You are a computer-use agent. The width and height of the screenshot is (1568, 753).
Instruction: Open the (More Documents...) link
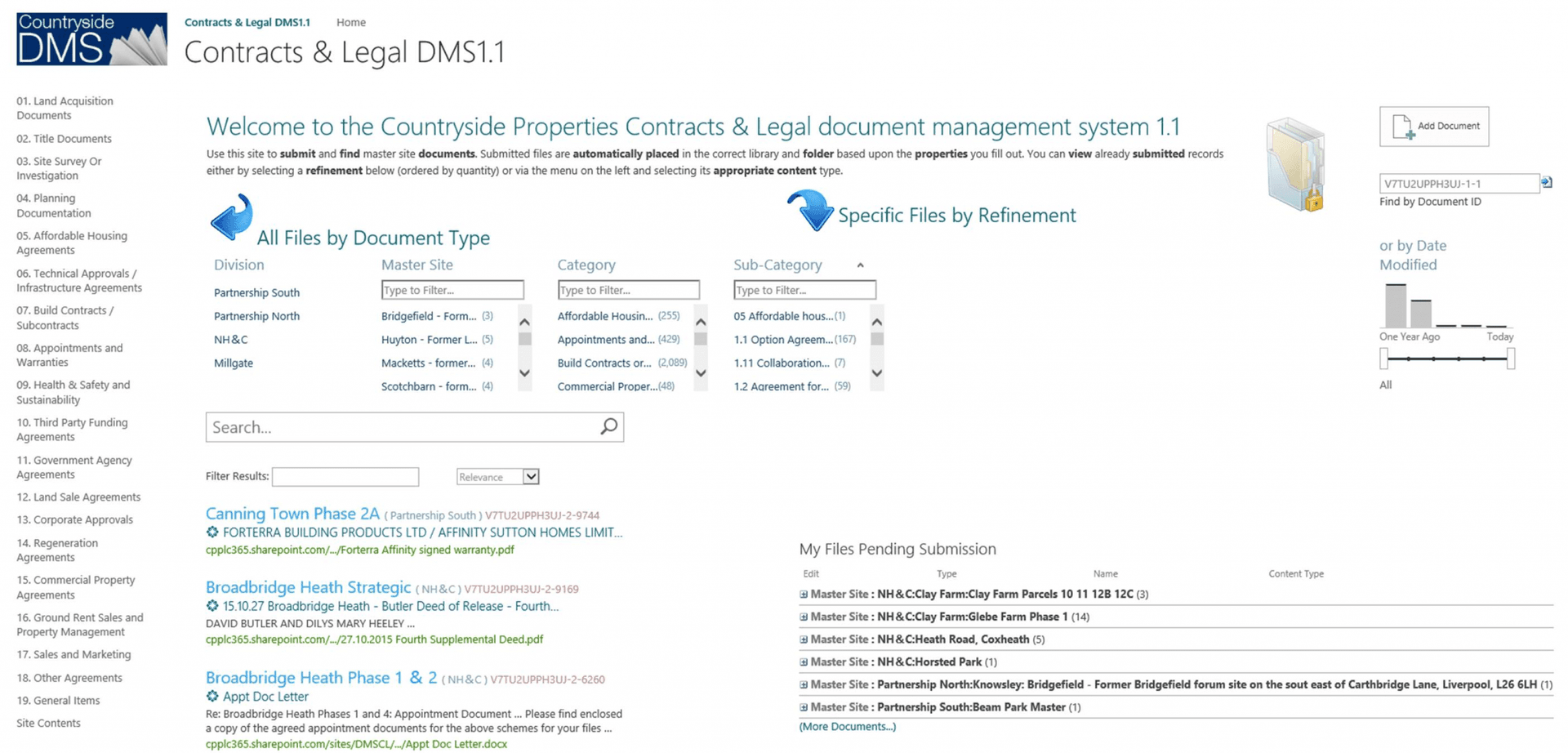pos(847,726)
